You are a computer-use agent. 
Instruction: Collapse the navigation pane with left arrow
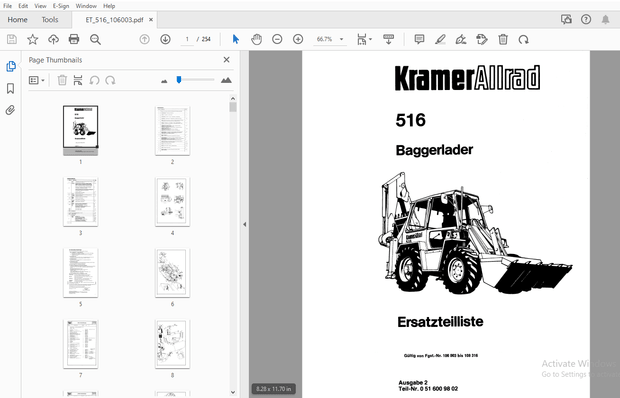pos(245,224)
